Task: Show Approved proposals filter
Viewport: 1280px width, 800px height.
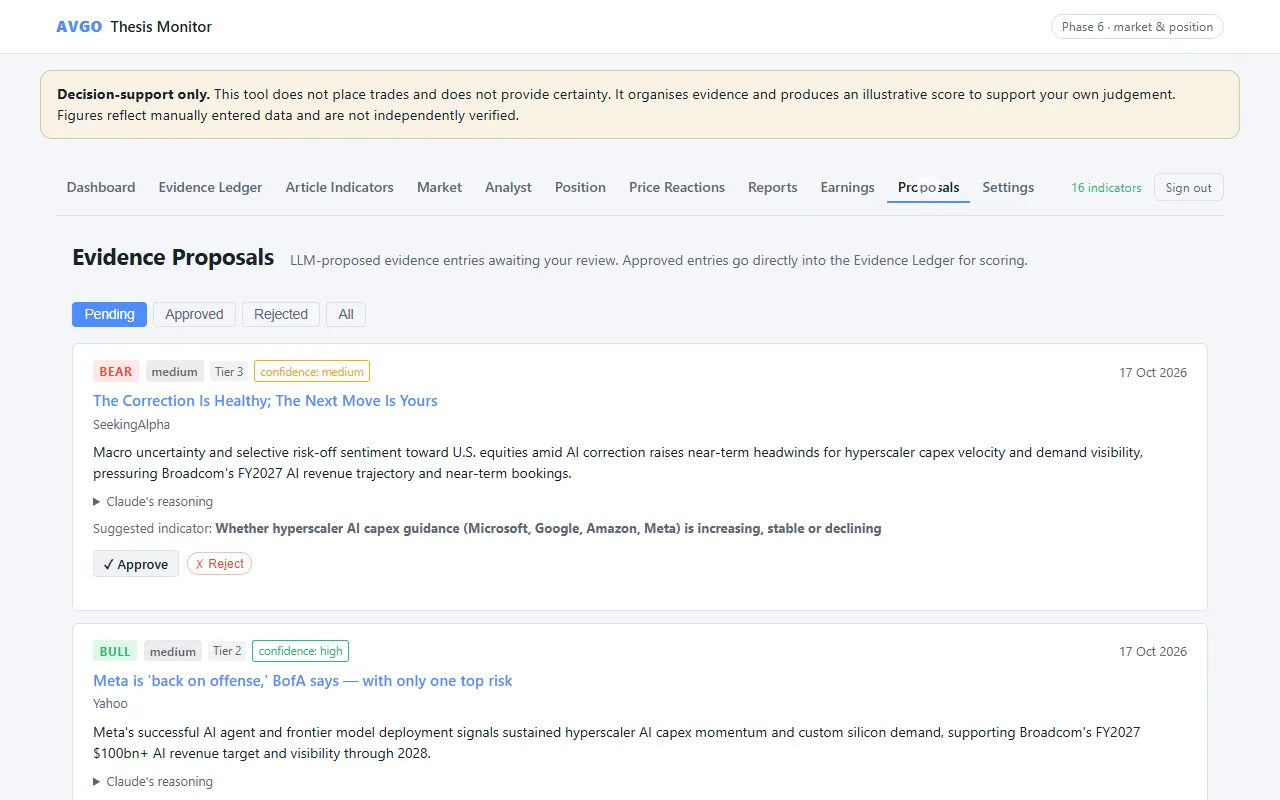Action: pyautogui.click(x=194, y=314)
